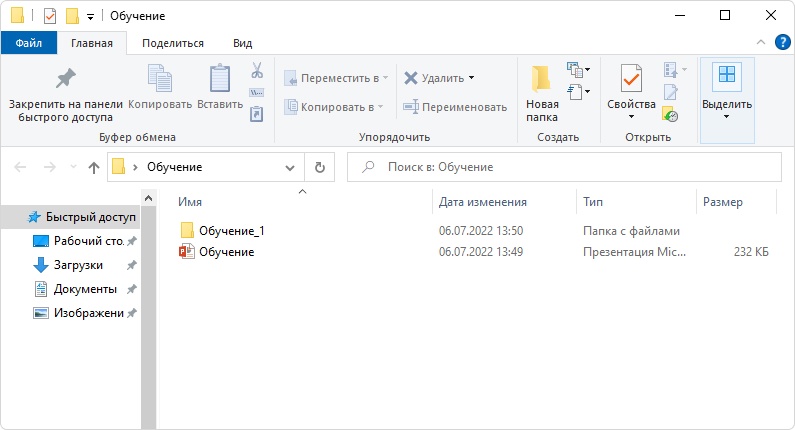The height and width of the screenshot is (430, 795).
Task: Click the Поиск в: Обучение field
Action: (564, 167)
